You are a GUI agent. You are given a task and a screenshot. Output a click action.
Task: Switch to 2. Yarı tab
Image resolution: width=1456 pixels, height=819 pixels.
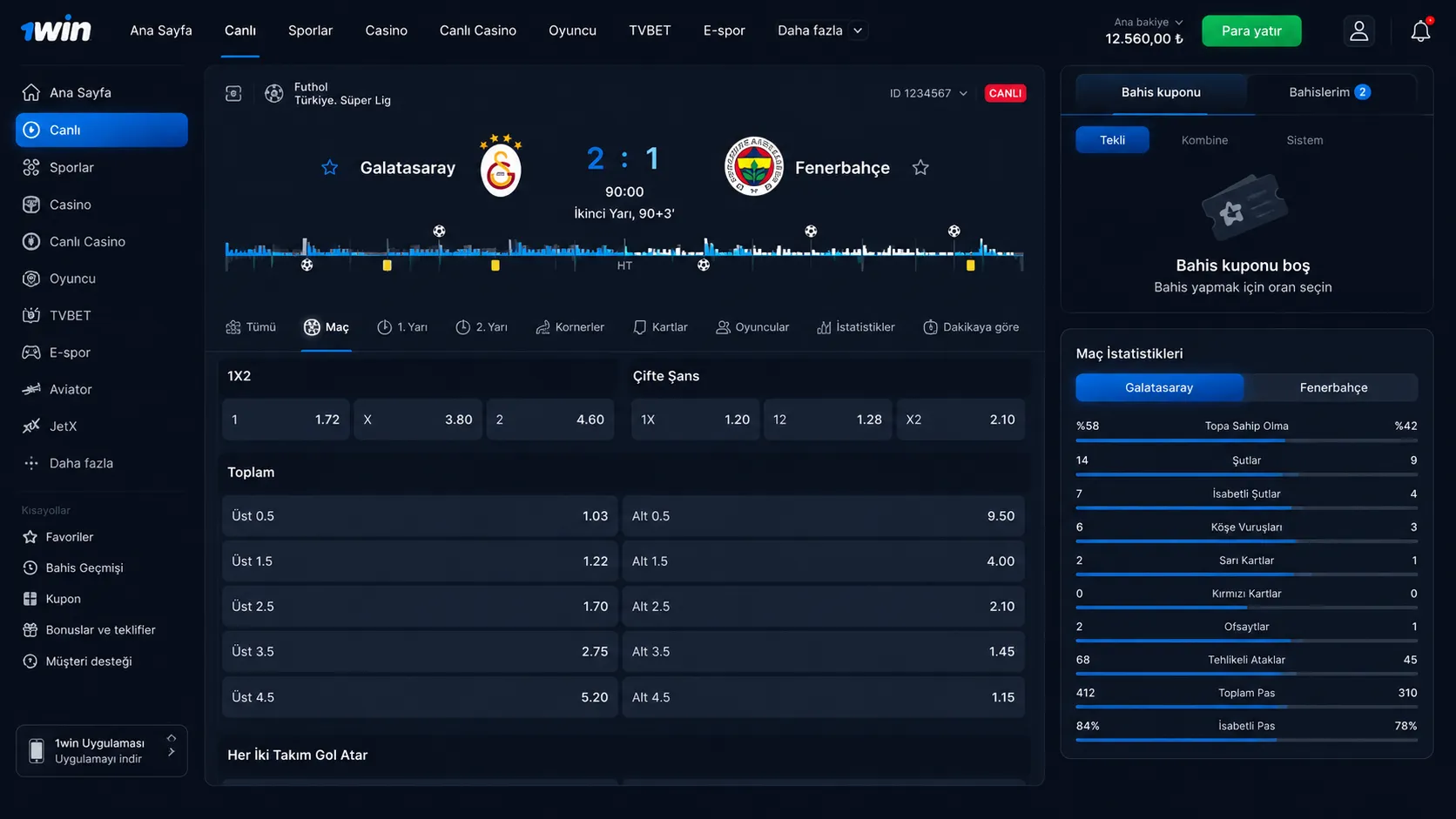tap(481, 327)
